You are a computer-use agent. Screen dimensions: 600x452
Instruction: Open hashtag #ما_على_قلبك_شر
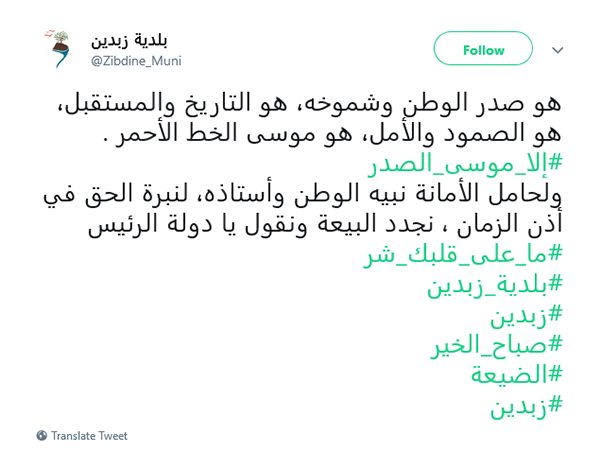click(463, 255)
